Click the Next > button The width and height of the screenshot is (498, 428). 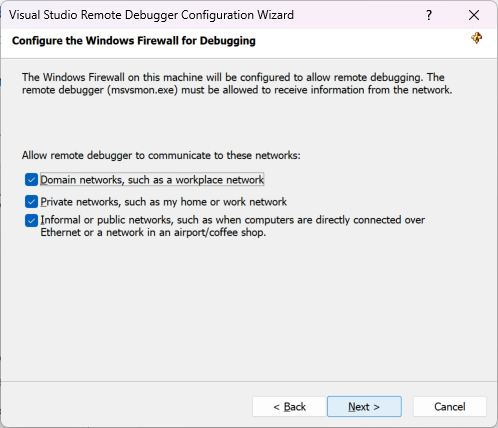(x=364, y=406)
